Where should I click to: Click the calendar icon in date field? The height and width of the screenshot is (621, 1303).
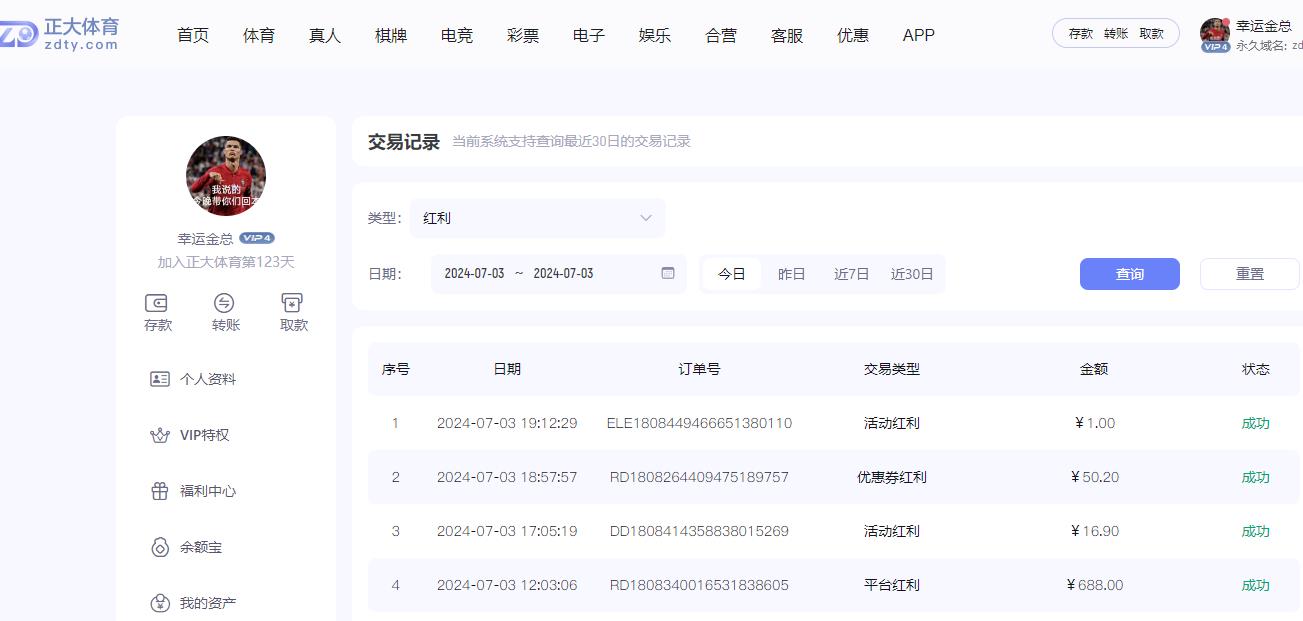tap(666, 272)
